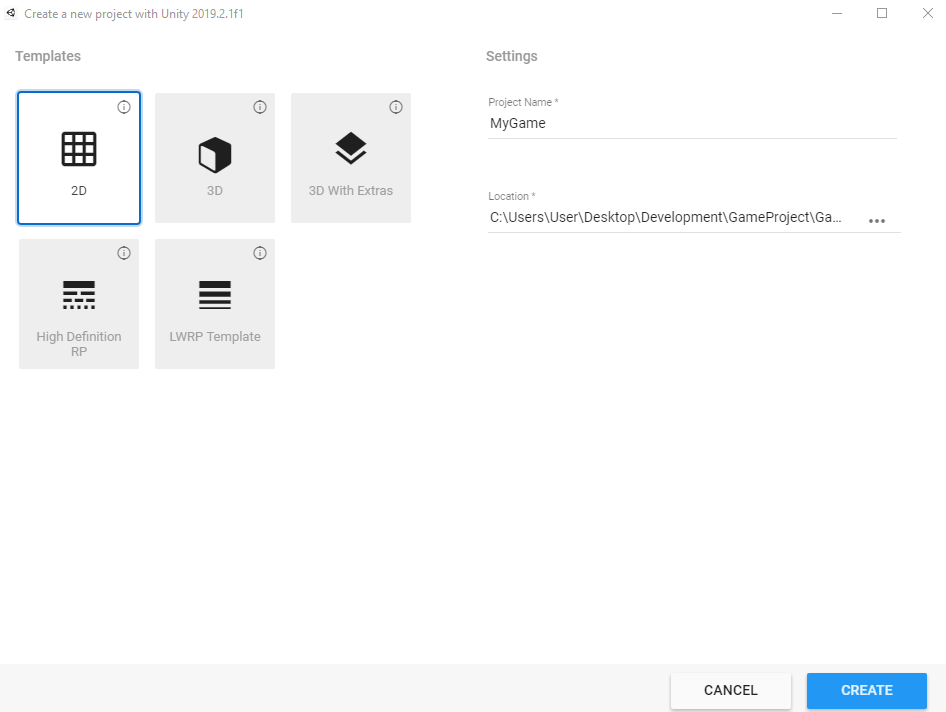Minimize the new project window
This screenshot has width=946, height=712.
point(837,13)
